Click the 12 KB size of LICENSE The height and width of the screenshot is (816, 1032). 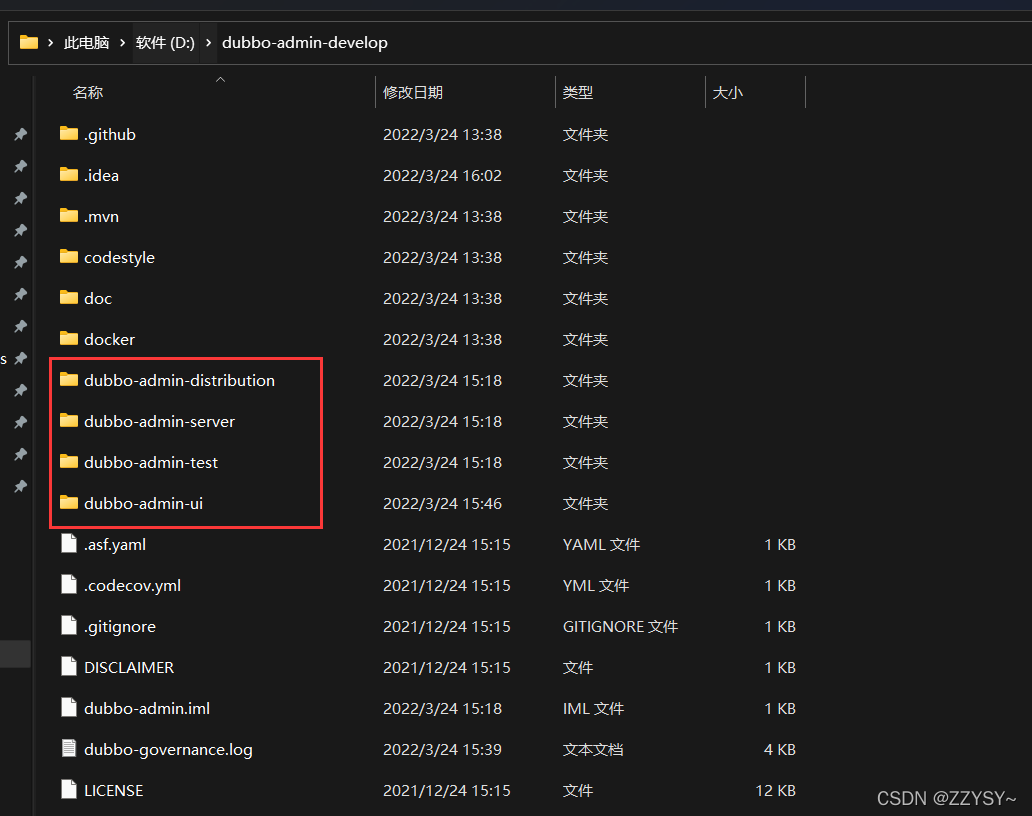point(775,790)
